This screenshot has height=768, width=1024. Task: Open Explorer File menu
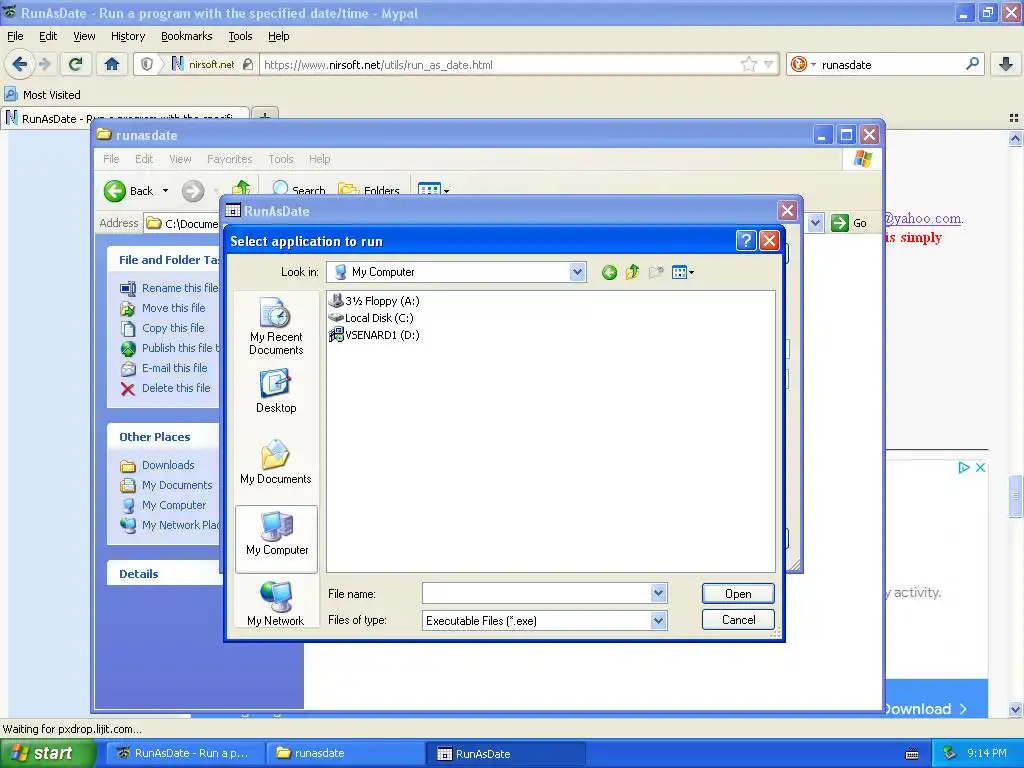[x=112, y=159]
